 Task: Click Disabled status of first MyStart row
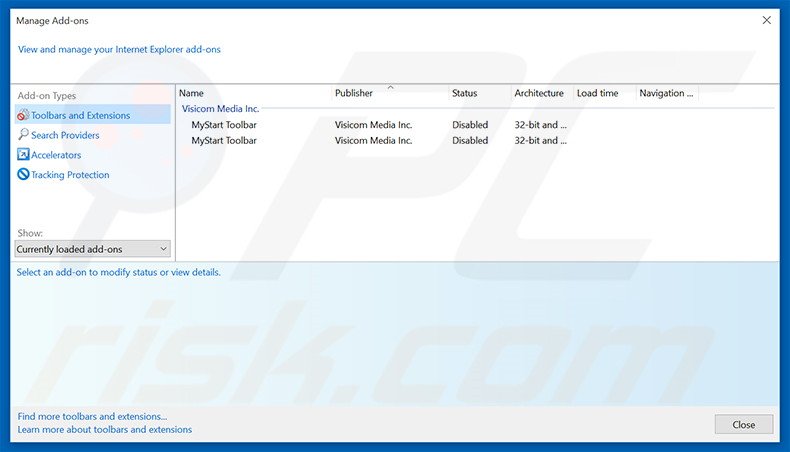click(470, 124)
